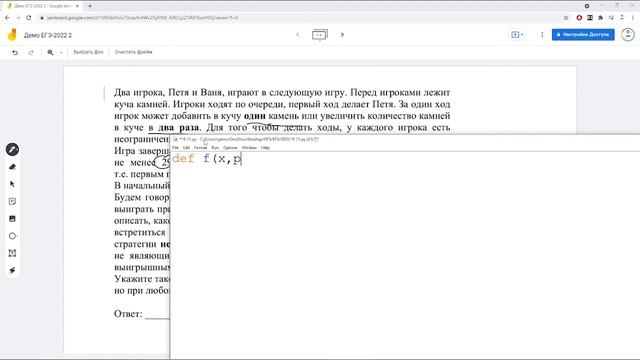
Task: Bookmark this page with the star
Action: click(566, 18)
